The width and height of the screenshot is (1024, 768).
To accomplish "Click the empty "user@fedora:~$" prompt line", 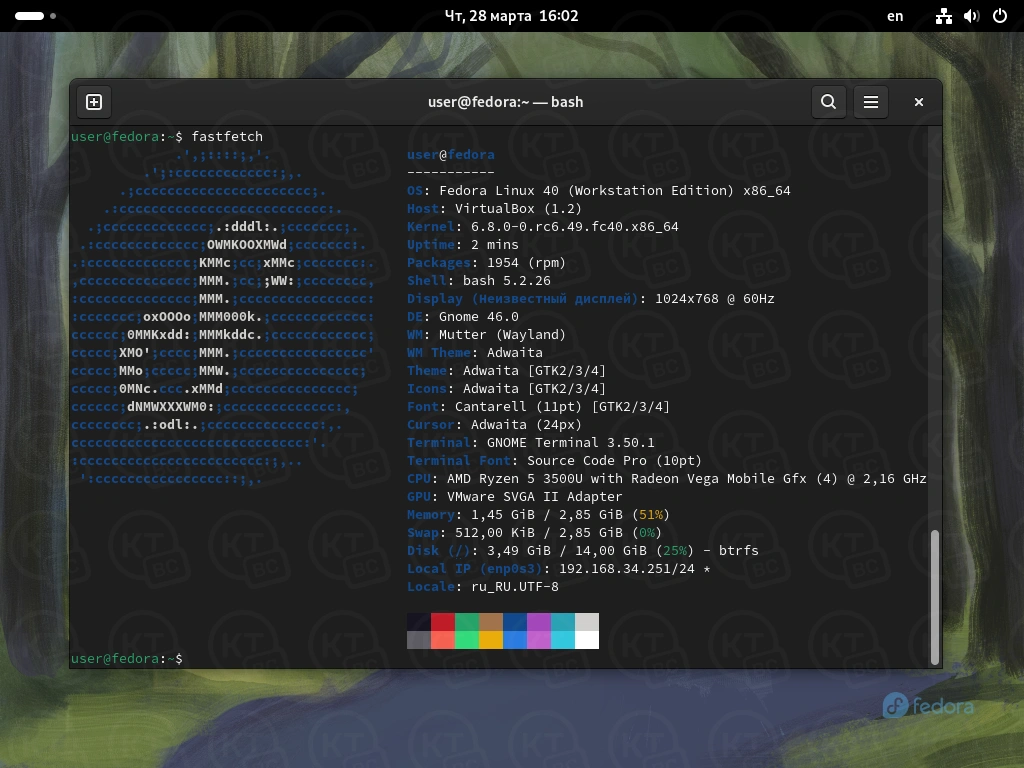I will pyautogui.click(x=127, y=658).
